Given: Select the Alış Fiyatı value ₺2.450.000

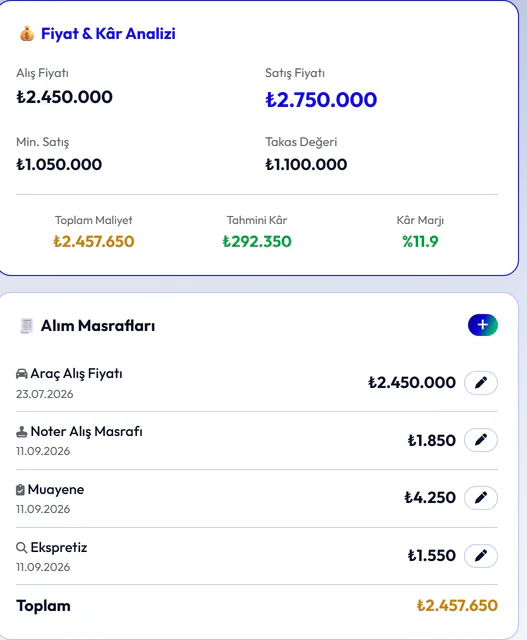Looking at the screenshot, I should tap(64, 97).
